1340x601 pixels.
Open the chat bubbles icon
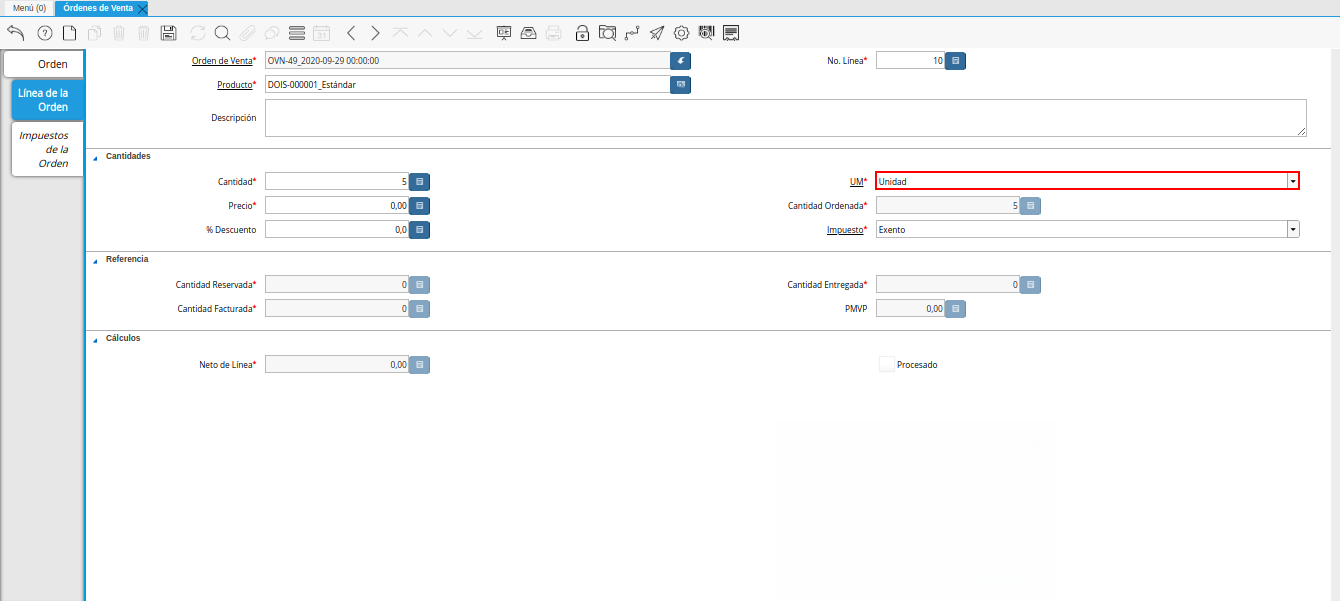point(272,33)
